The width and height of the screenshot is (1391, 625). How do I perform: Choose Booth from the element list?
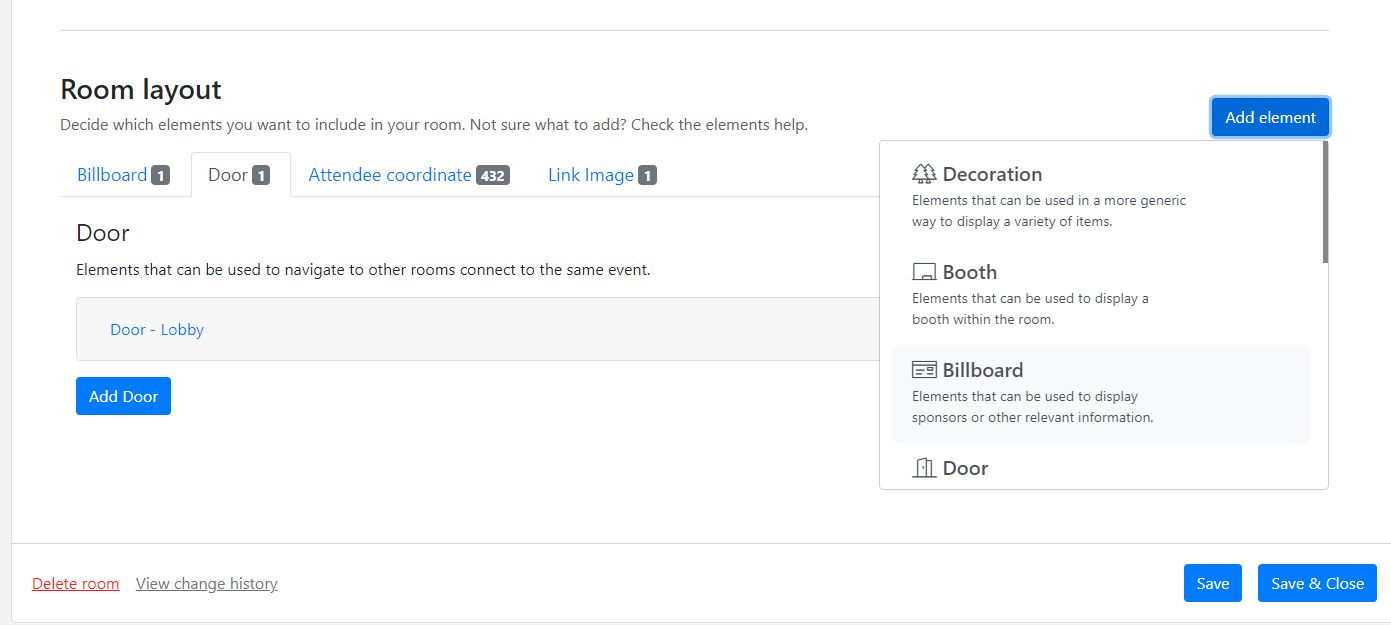1101,296
